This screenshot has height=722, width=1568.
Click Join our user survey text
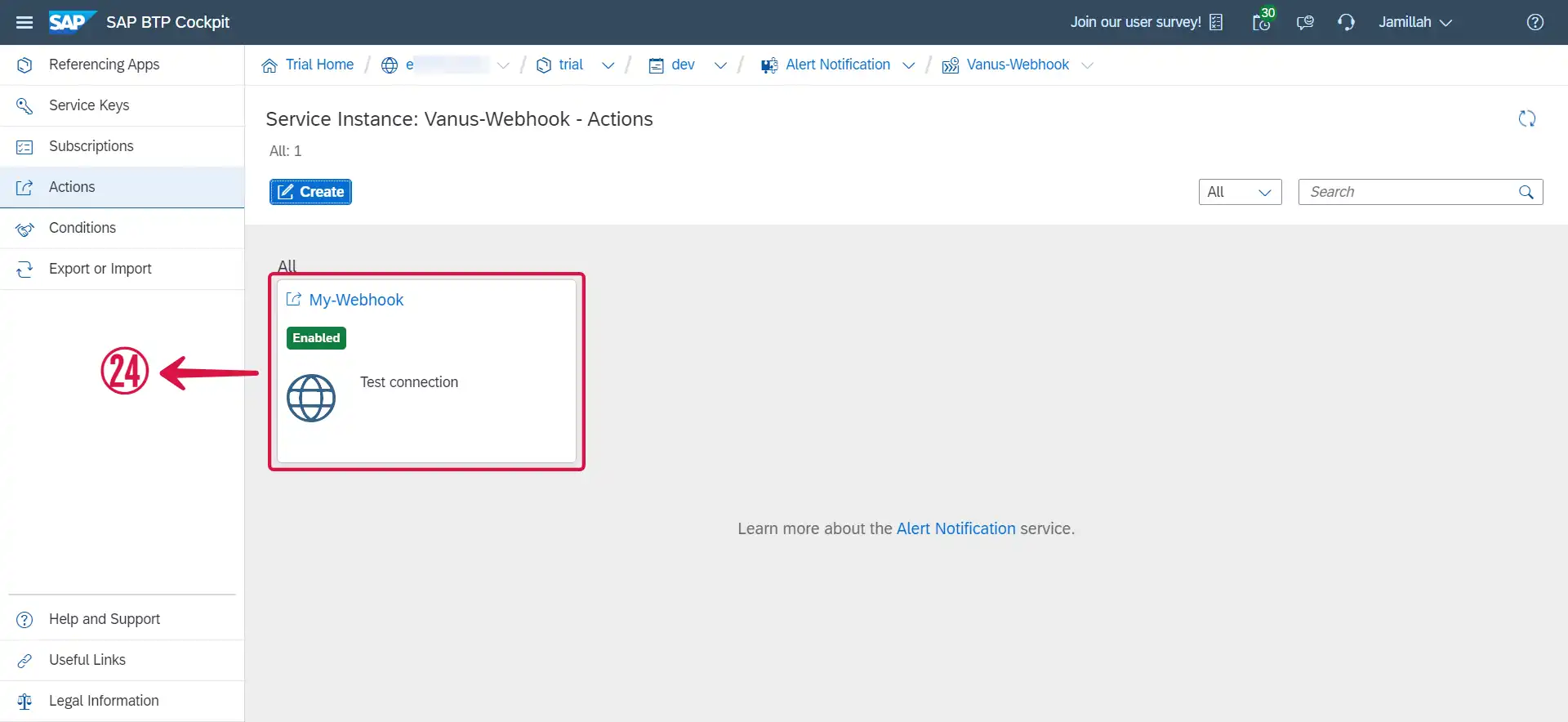click(1135, 22)
